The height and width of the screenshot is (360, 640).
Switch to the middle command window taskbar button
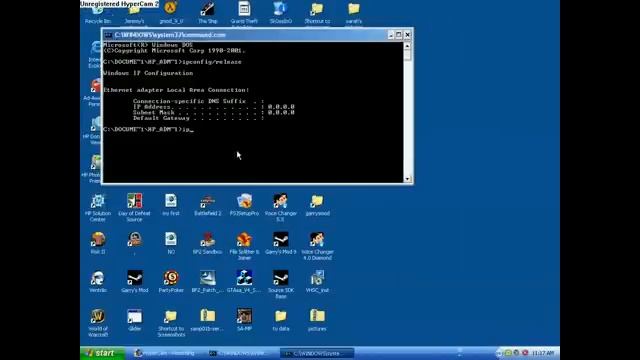click(241, 353)
